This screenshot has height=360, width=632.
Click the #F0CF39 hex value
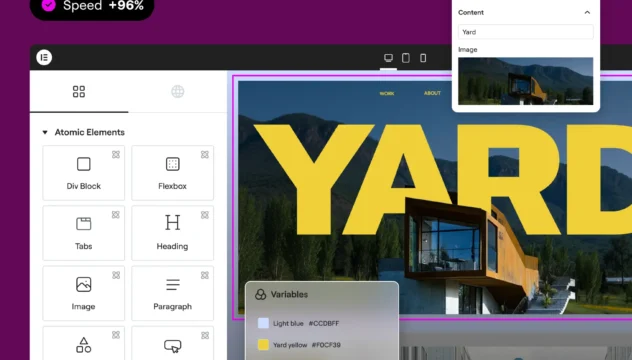point(326,345)
